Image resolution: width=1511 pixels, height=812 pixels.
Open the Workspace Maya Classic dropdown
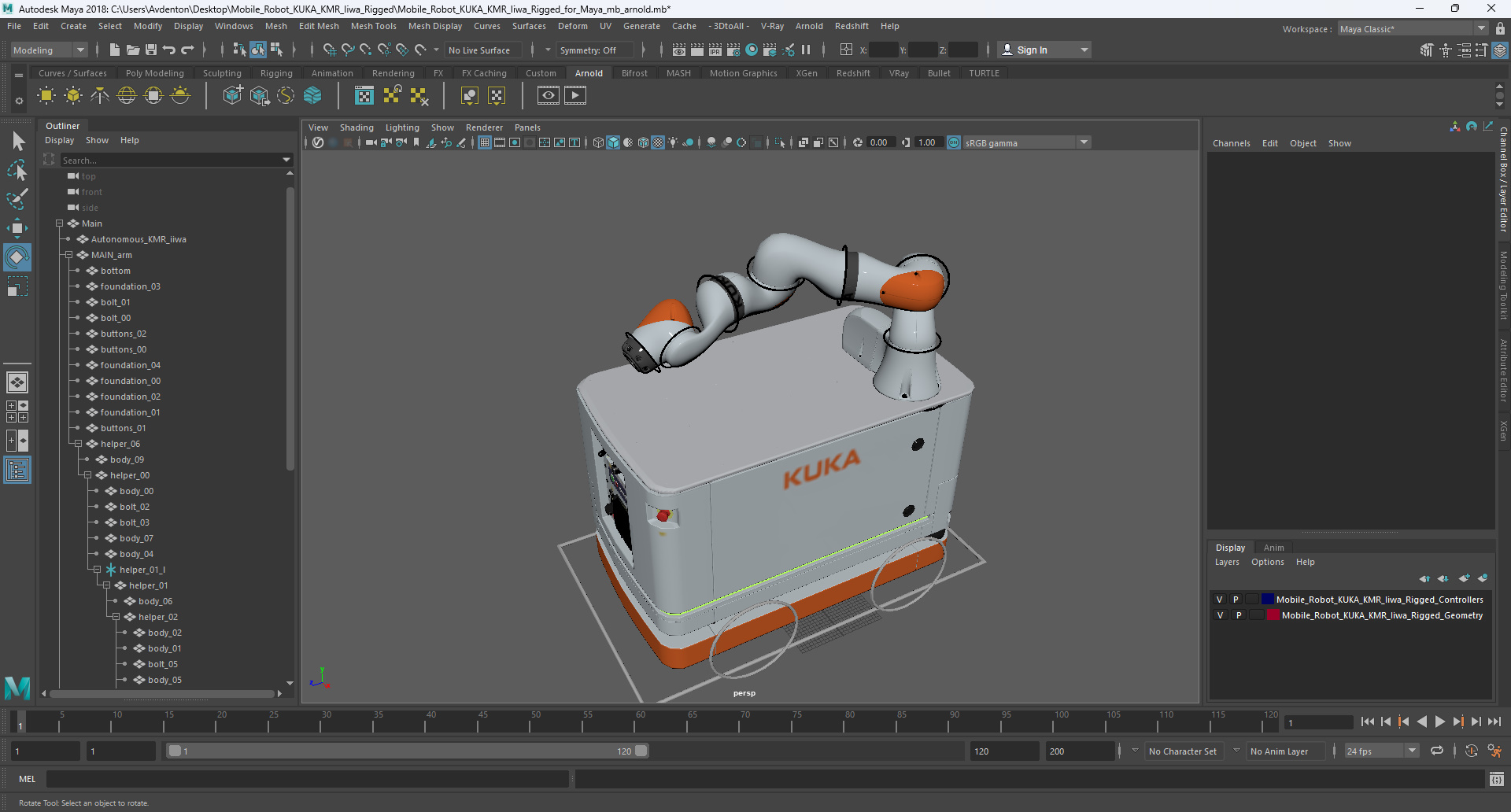(1413, 29)
